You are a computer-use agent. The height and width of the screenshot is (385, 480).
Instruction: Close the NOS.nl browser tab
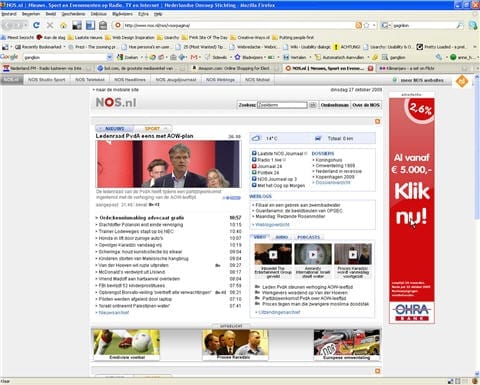pos(370,68)
